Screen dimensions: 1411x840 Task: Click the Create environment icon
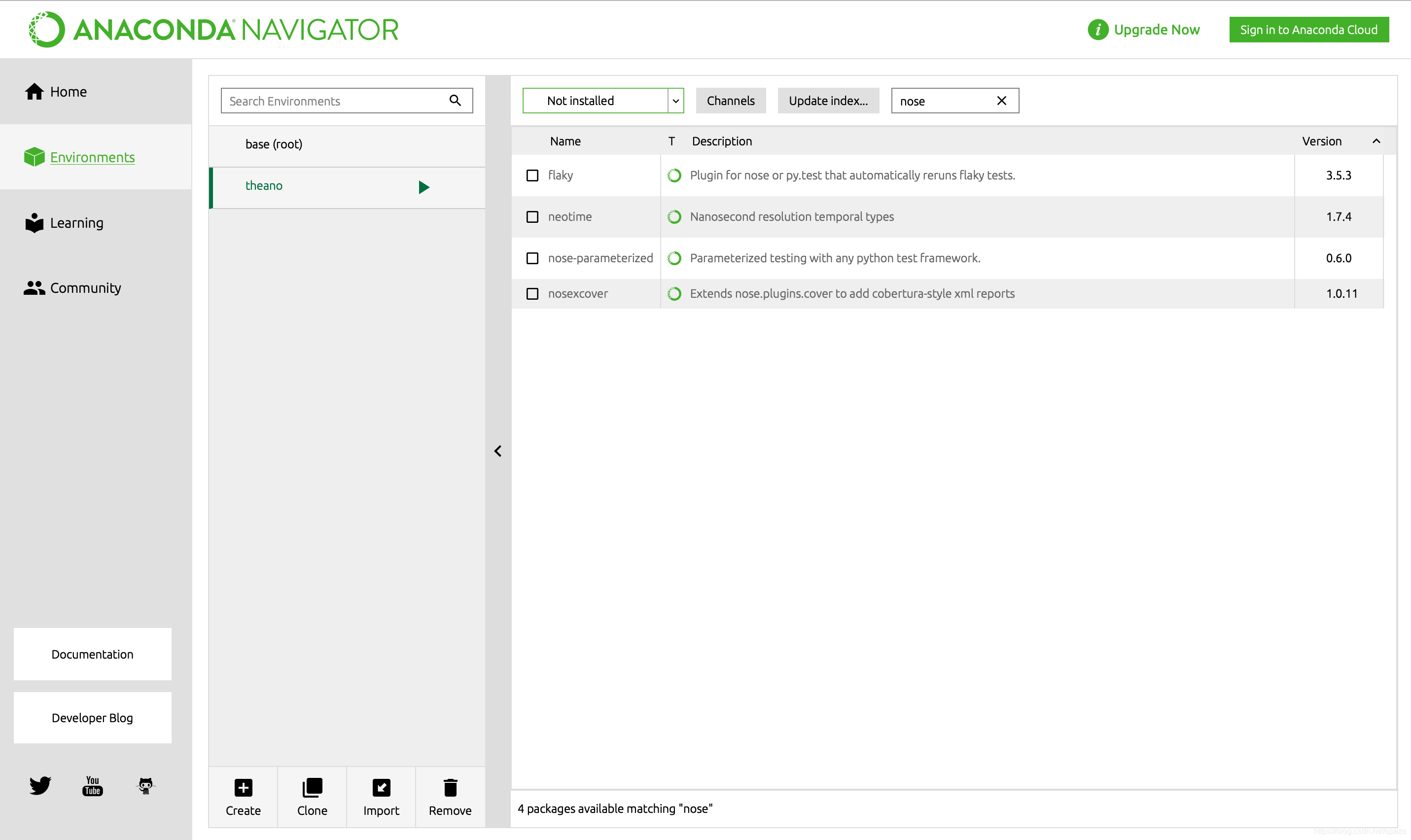[x=244, y=787]
